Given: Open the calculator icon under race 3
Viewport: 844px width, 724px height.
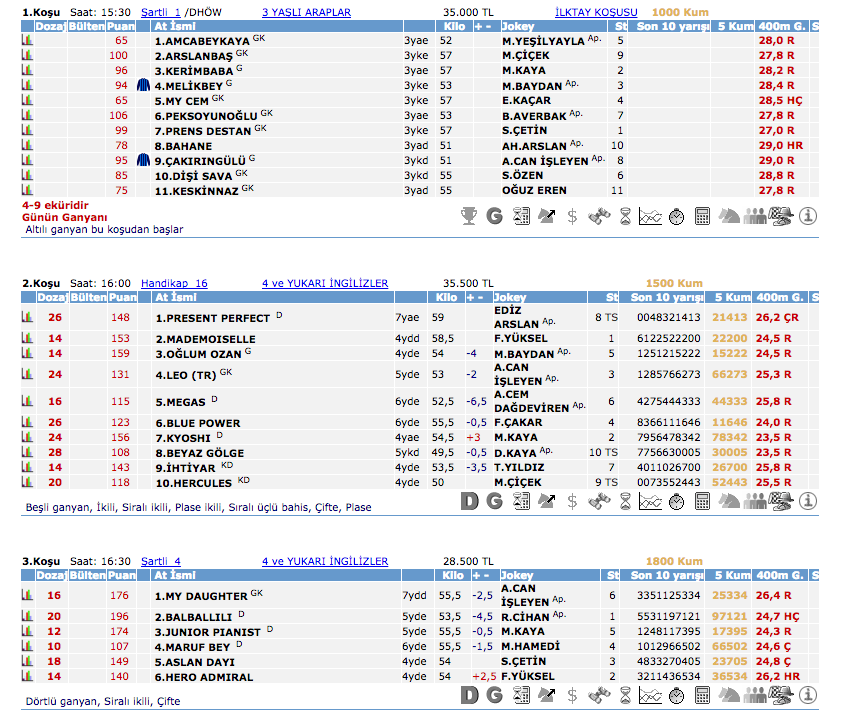Looking at the screenshot, I should pyautogui.click(x=703, y=695).
